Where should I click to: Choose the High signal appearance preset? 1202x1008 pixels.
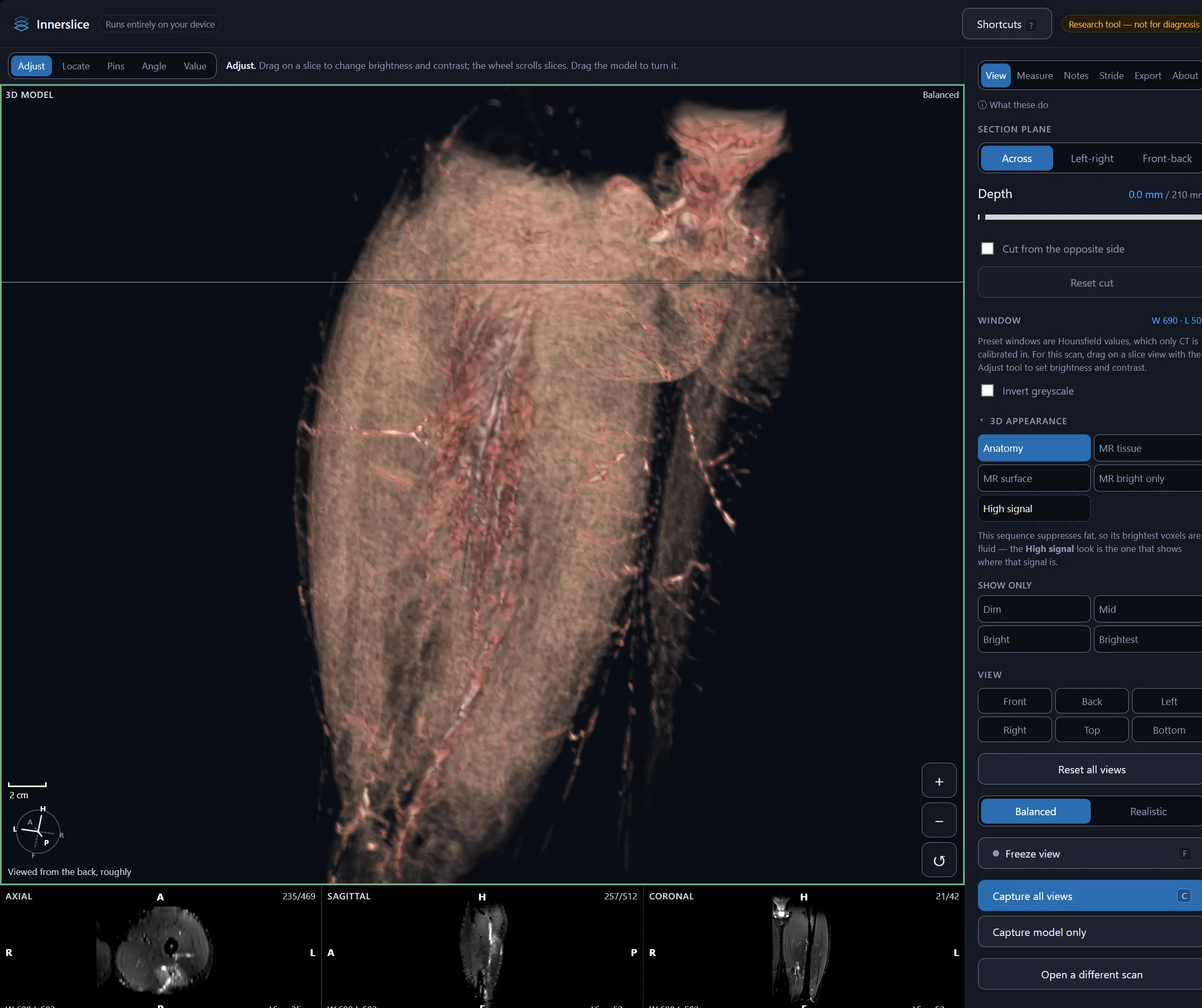[1034, 509]
